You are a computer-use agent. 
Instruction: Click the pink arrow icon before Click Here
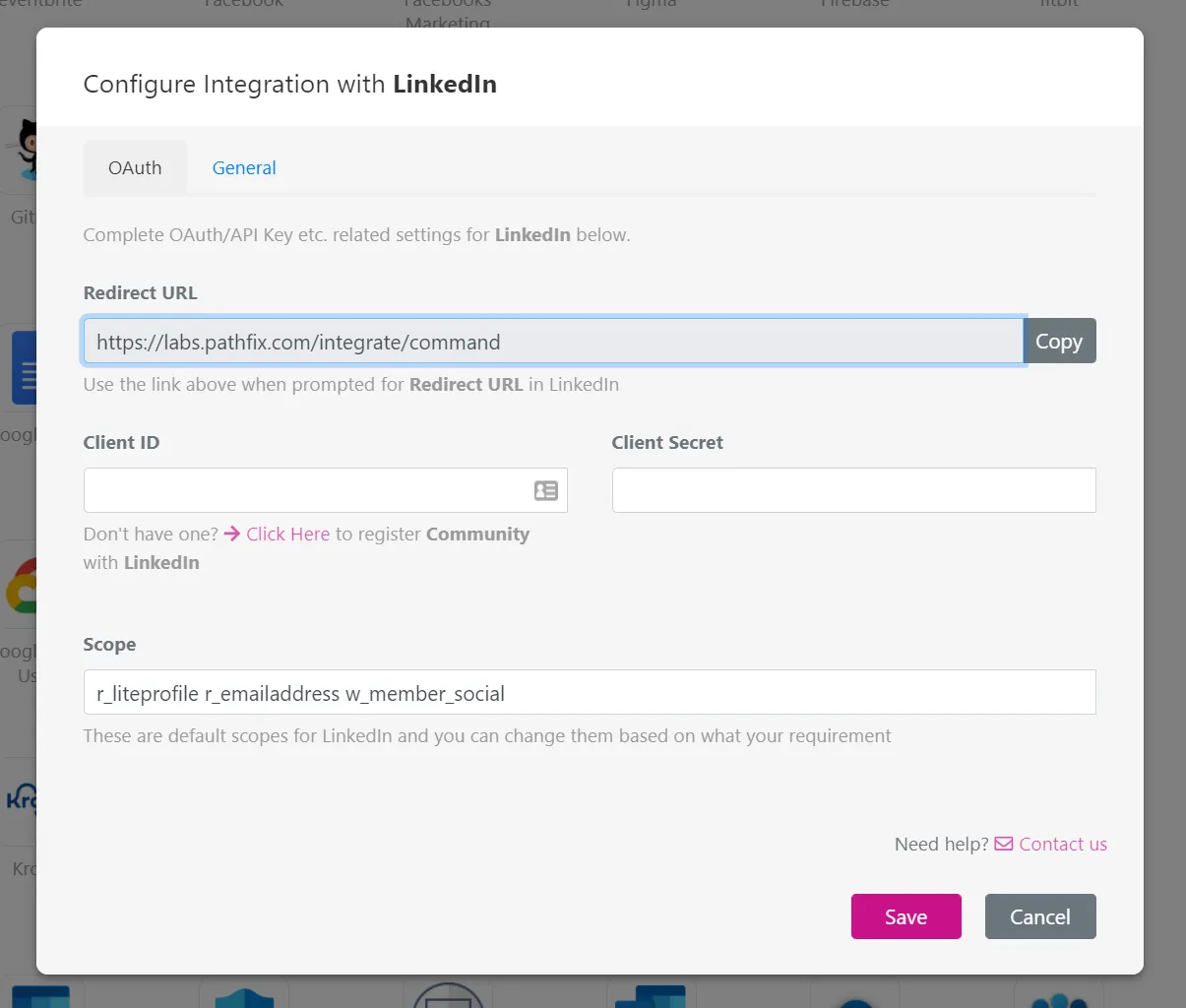(x=232, y=534)
